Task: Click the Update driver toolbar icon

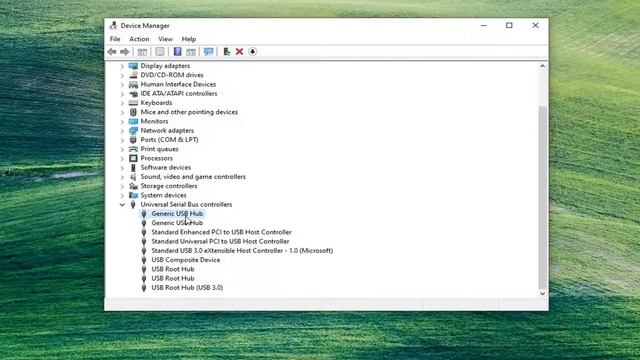Action: tap(227, 52)
